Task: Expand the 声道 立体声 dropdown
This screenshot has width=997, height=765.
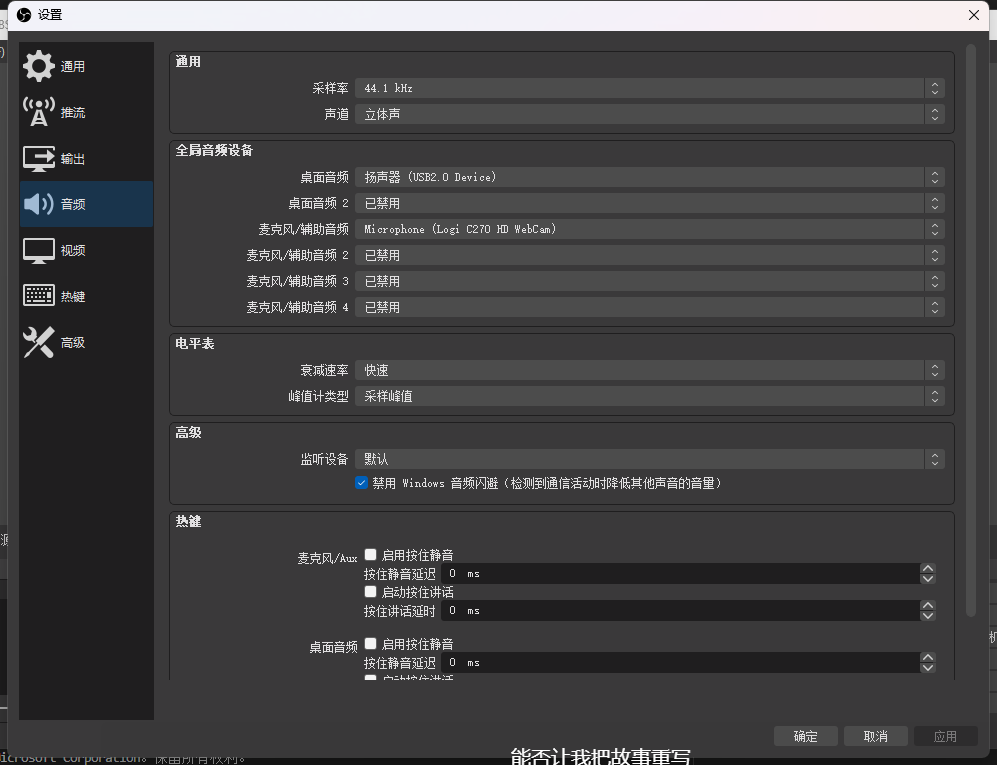Action: (x=648, y=114)
